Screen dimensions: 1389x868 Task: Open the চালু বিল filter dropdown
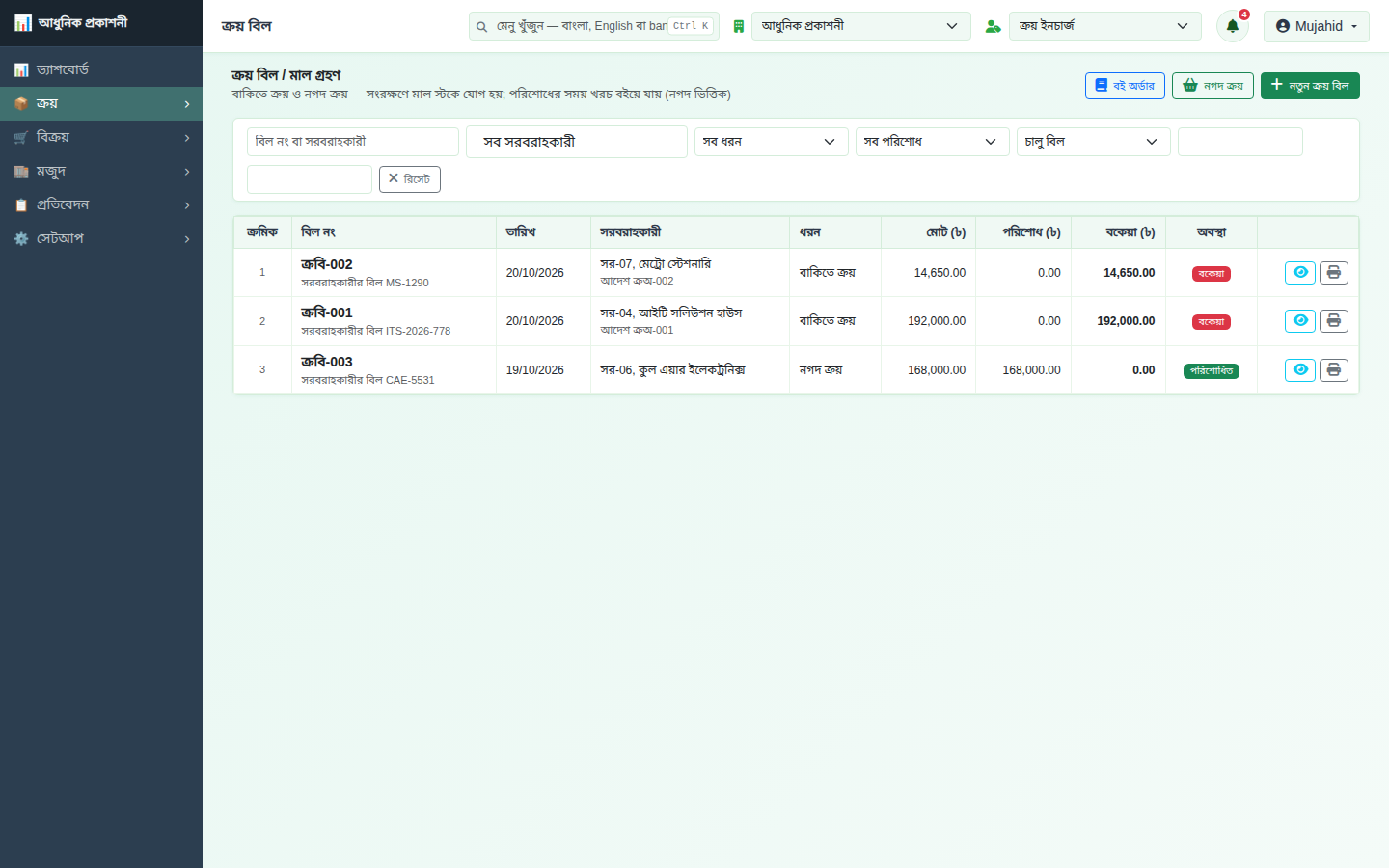[1093, 142]
